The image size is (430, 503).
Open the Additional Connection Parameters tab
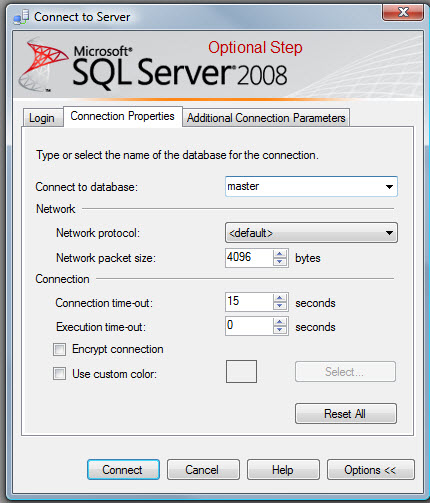266,118
